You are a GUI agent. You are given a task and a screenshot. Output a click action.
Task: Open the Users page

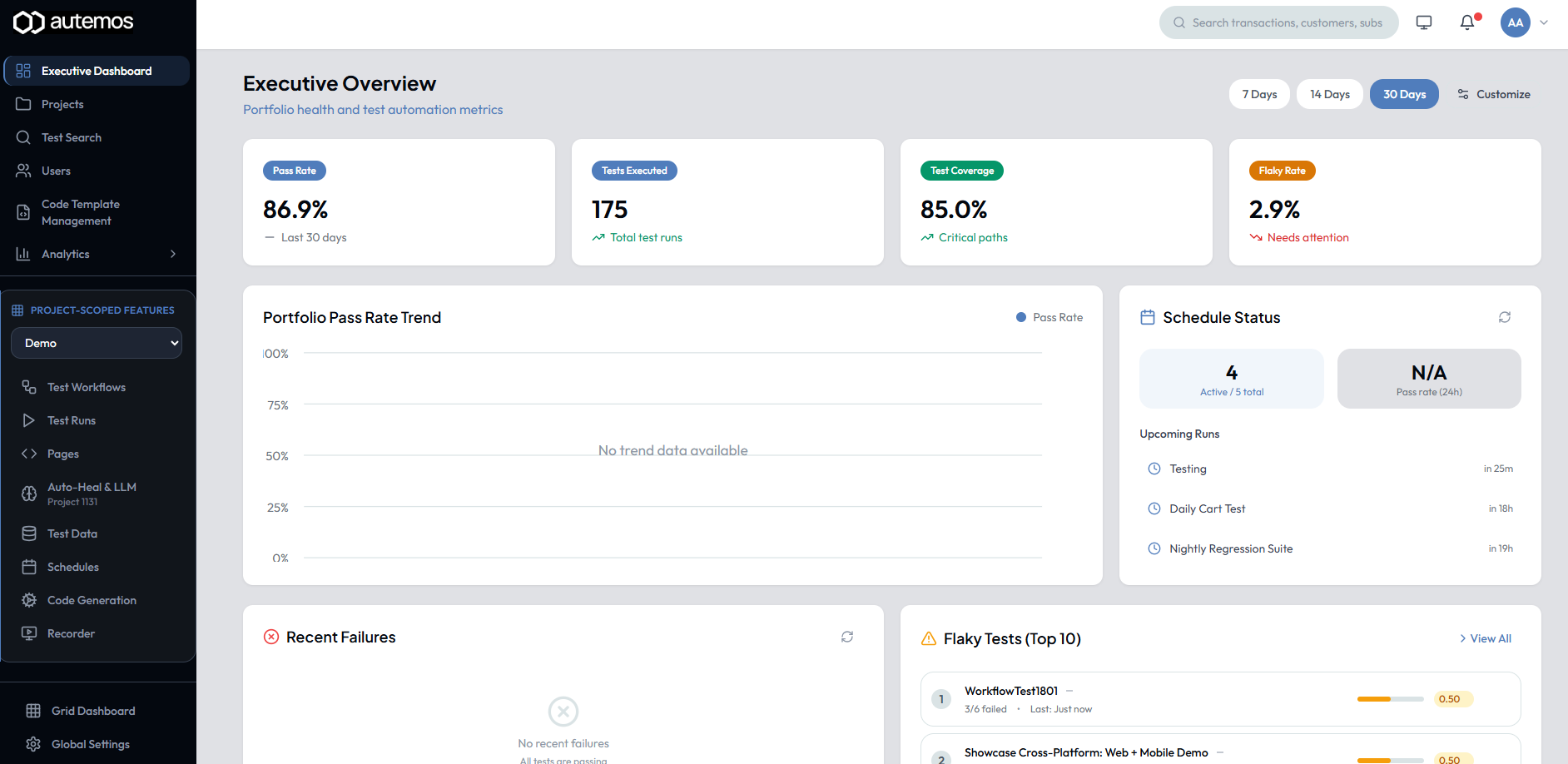(x=97, y=171)
